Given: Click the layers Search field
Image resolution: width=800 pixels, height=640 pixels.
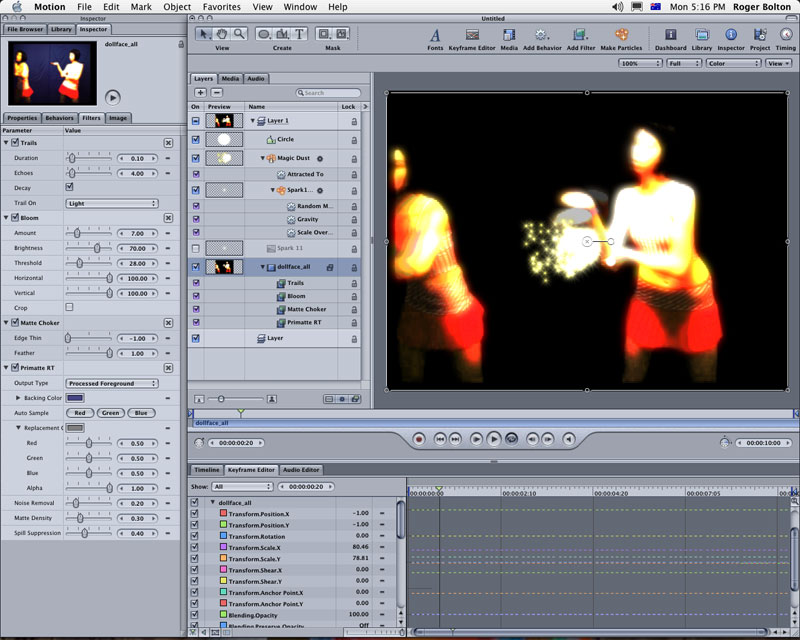Looking at the screenshot, I should pyautogui.click(x=328, y=92).
